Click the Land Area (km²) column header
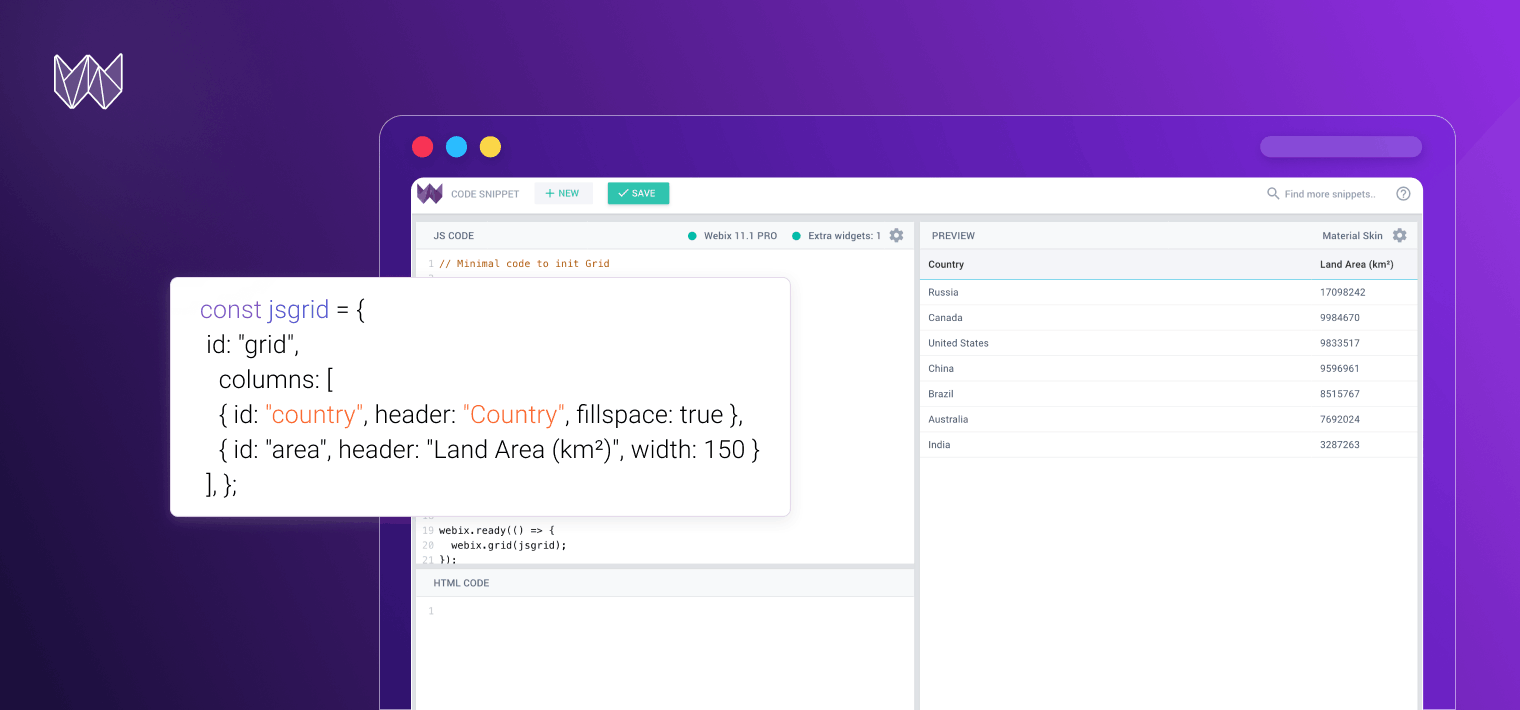The image size is (1520, 710). click(1358, 264)
